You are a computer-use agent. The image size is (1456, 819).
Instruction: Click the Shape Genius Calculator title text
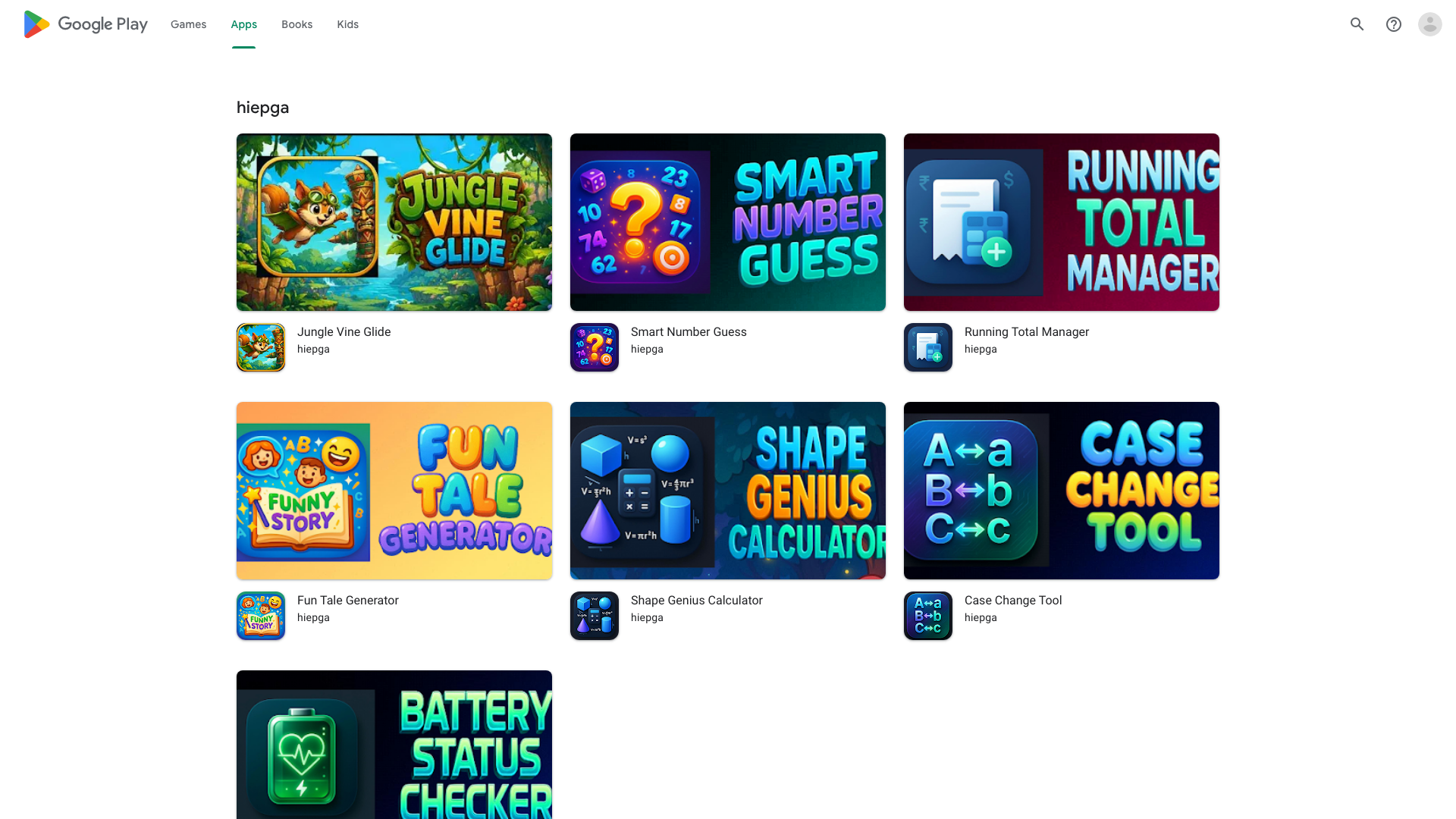point(696,601)
